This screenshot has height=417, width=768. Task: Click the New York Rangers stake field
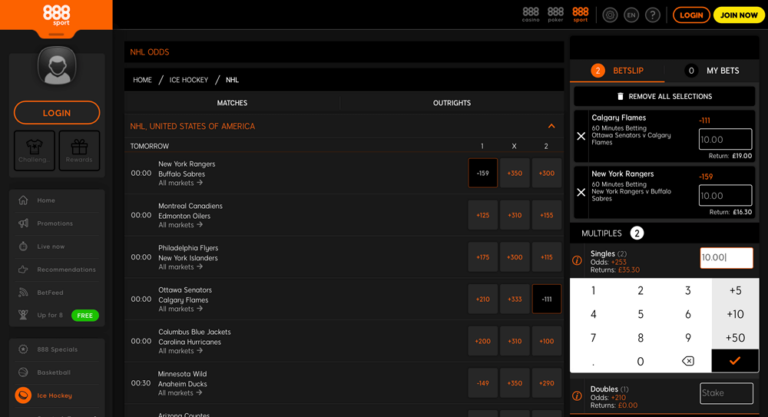725,196
